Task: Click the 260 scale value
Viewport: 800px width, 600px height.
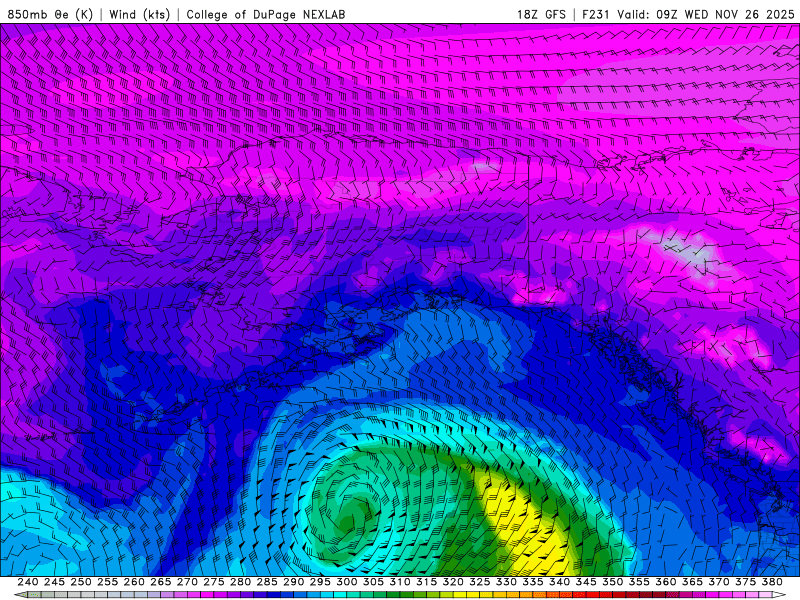Action: pos(134,582)
